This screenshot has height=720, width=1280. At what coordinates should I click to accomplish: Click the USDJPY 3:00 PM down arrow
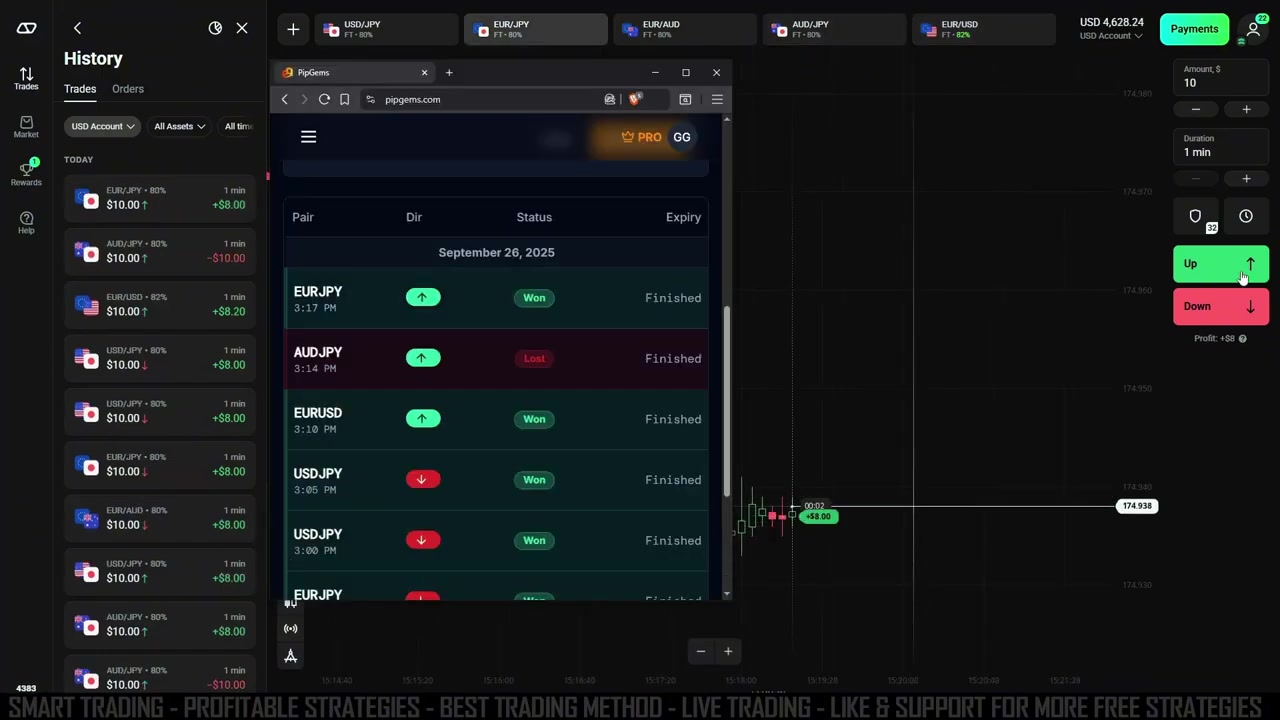click(x=422, y=541)
